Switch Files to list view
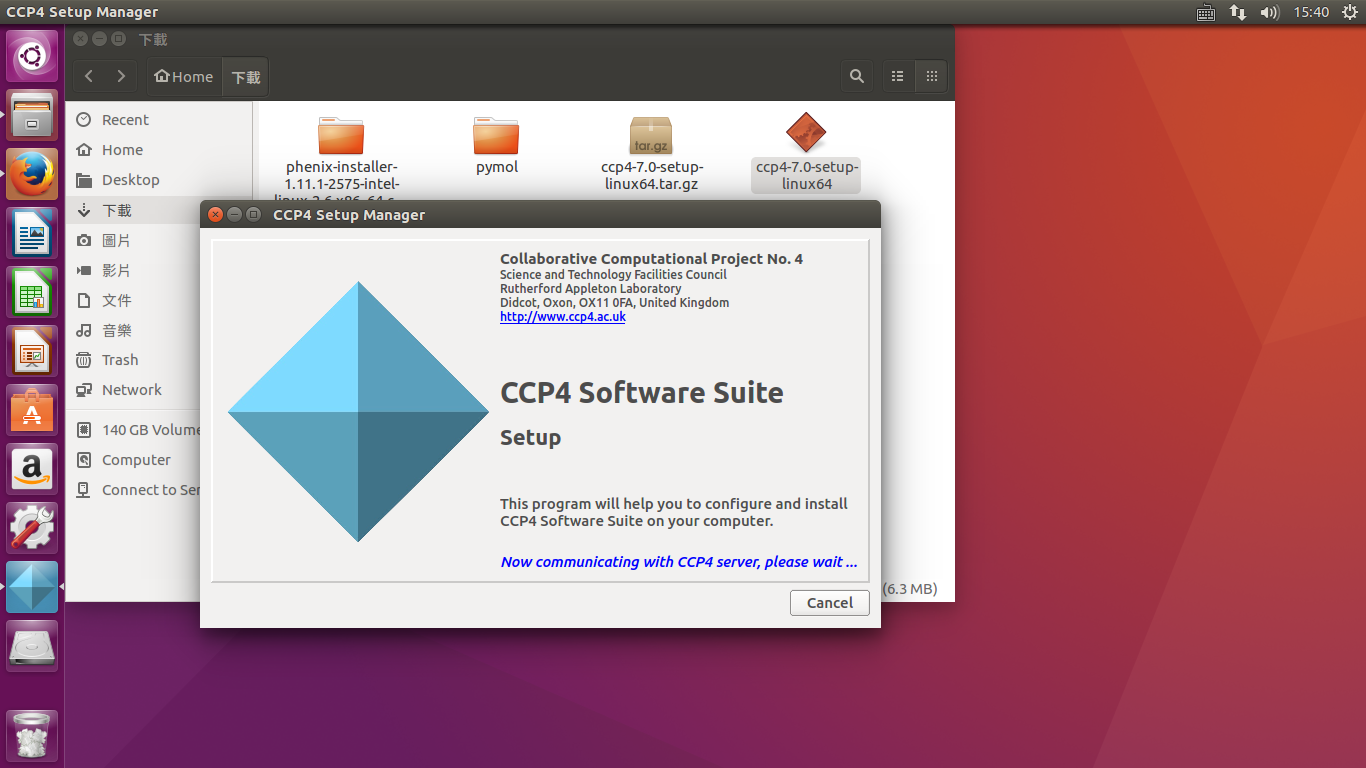The image size is (1366, 768). pyautogui.click(x=898, y=76)
